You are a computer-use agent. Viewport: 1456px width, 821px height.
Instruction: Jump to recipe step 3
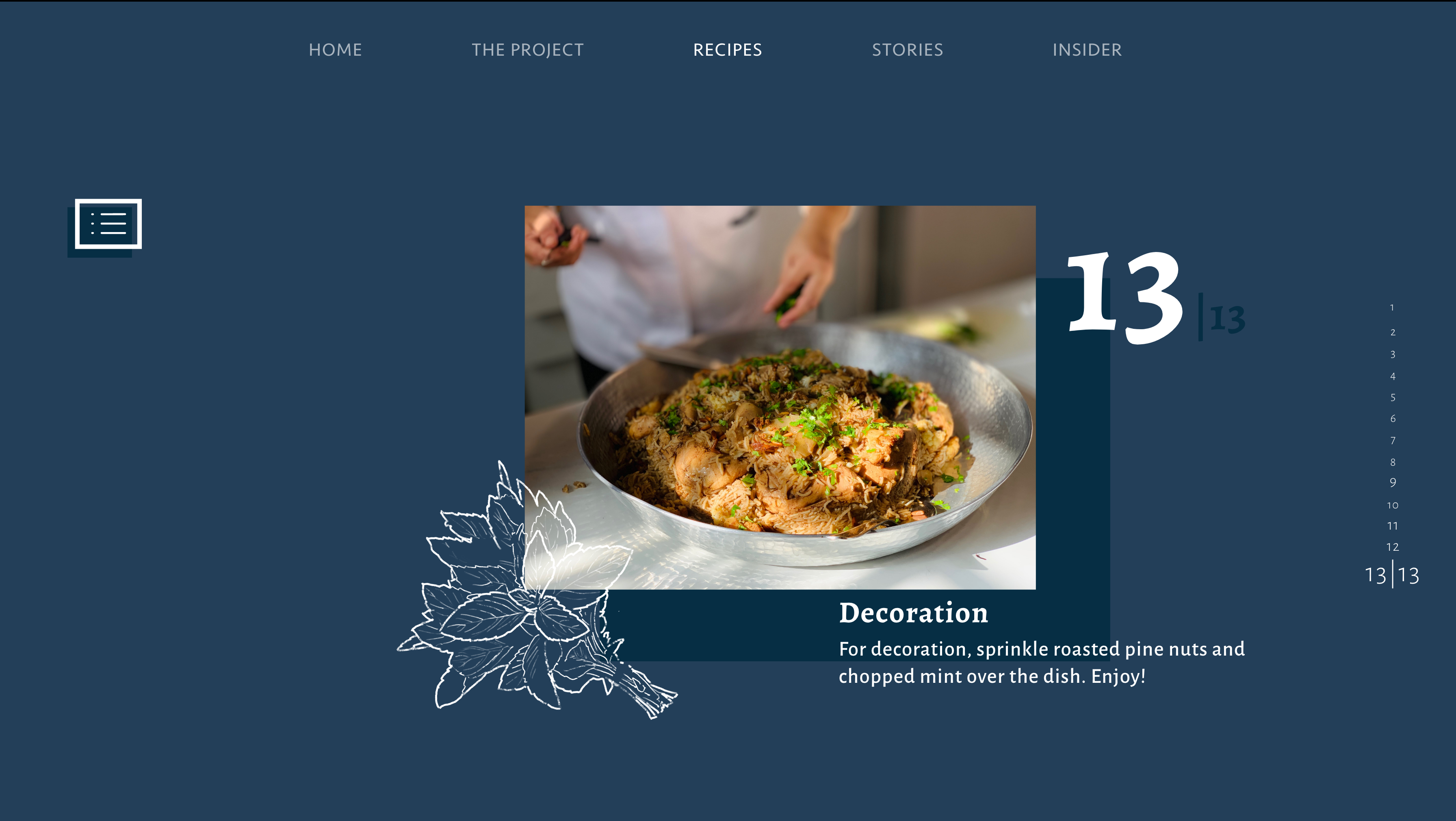[1393, 354]
